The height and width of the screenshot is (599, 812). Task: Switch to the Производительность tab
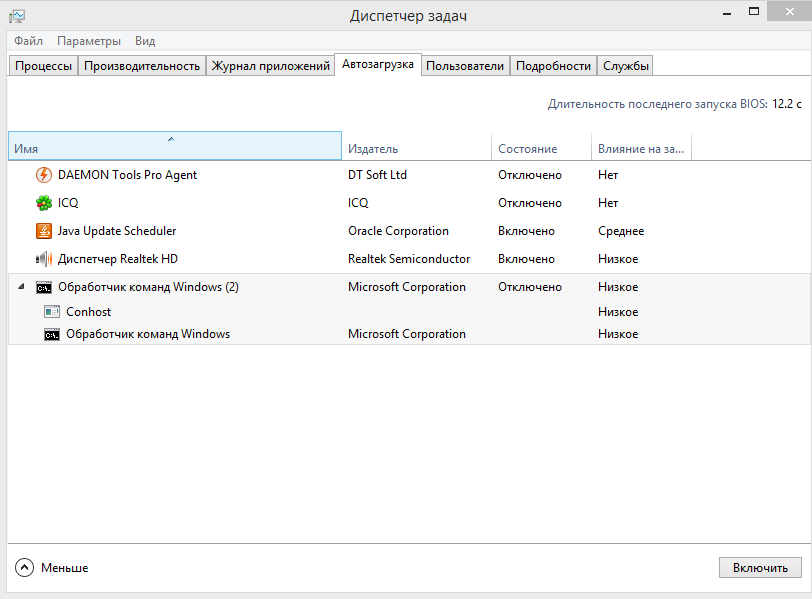(142, 66)
